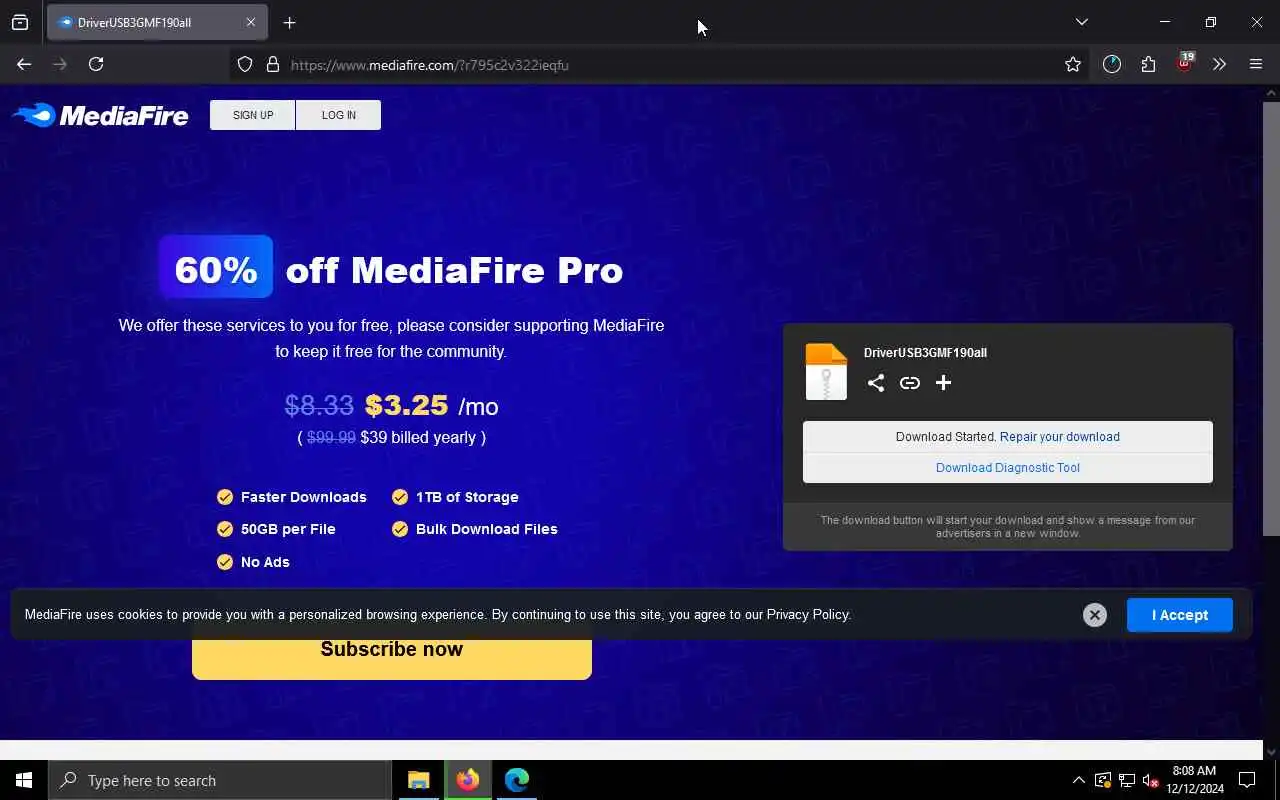
Task: Select the DriverUSB3GMF190all tab
Action: pos(157,22)
